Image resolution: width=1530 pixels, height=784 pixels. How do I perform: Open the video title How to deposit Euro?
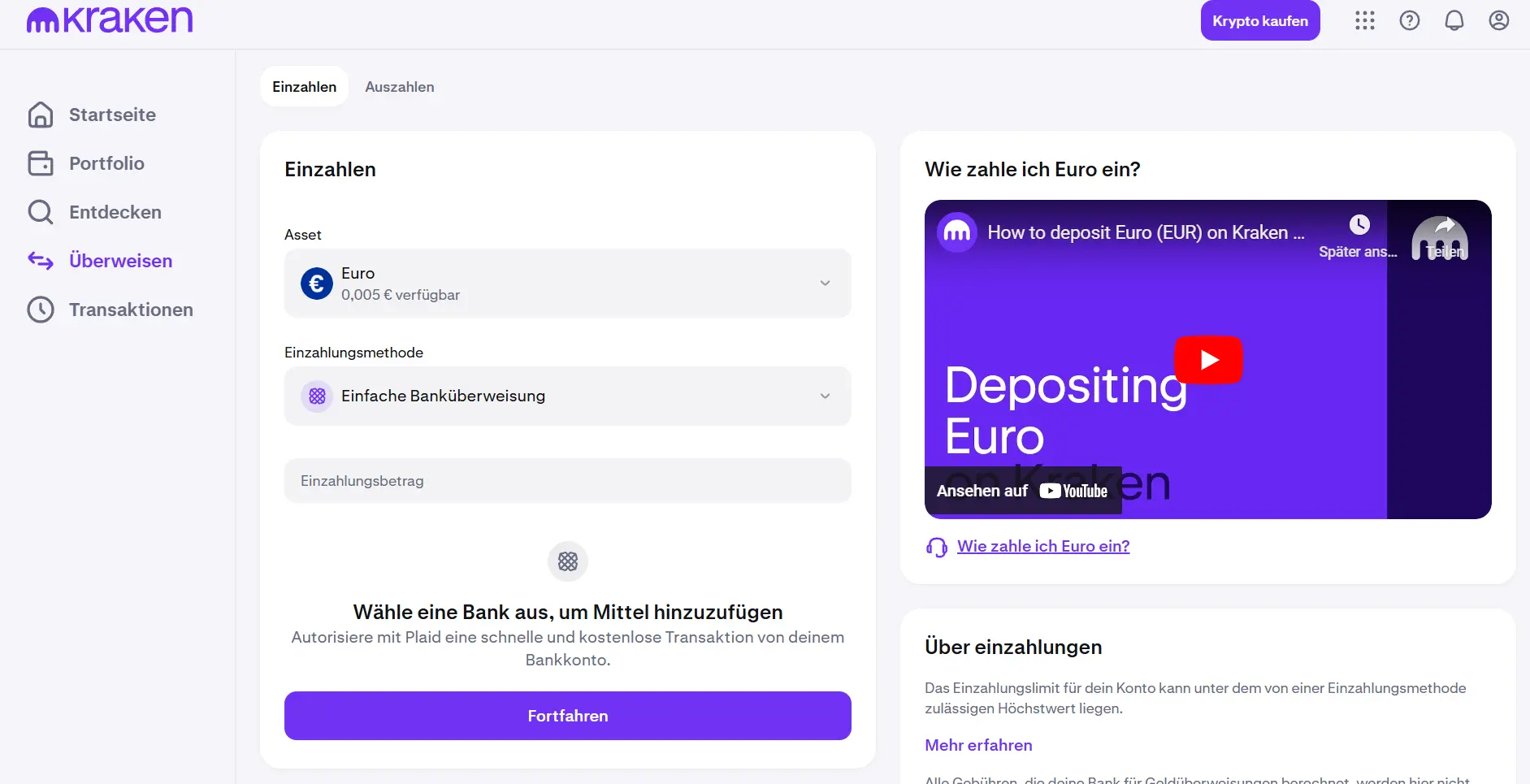[1146, 232]
